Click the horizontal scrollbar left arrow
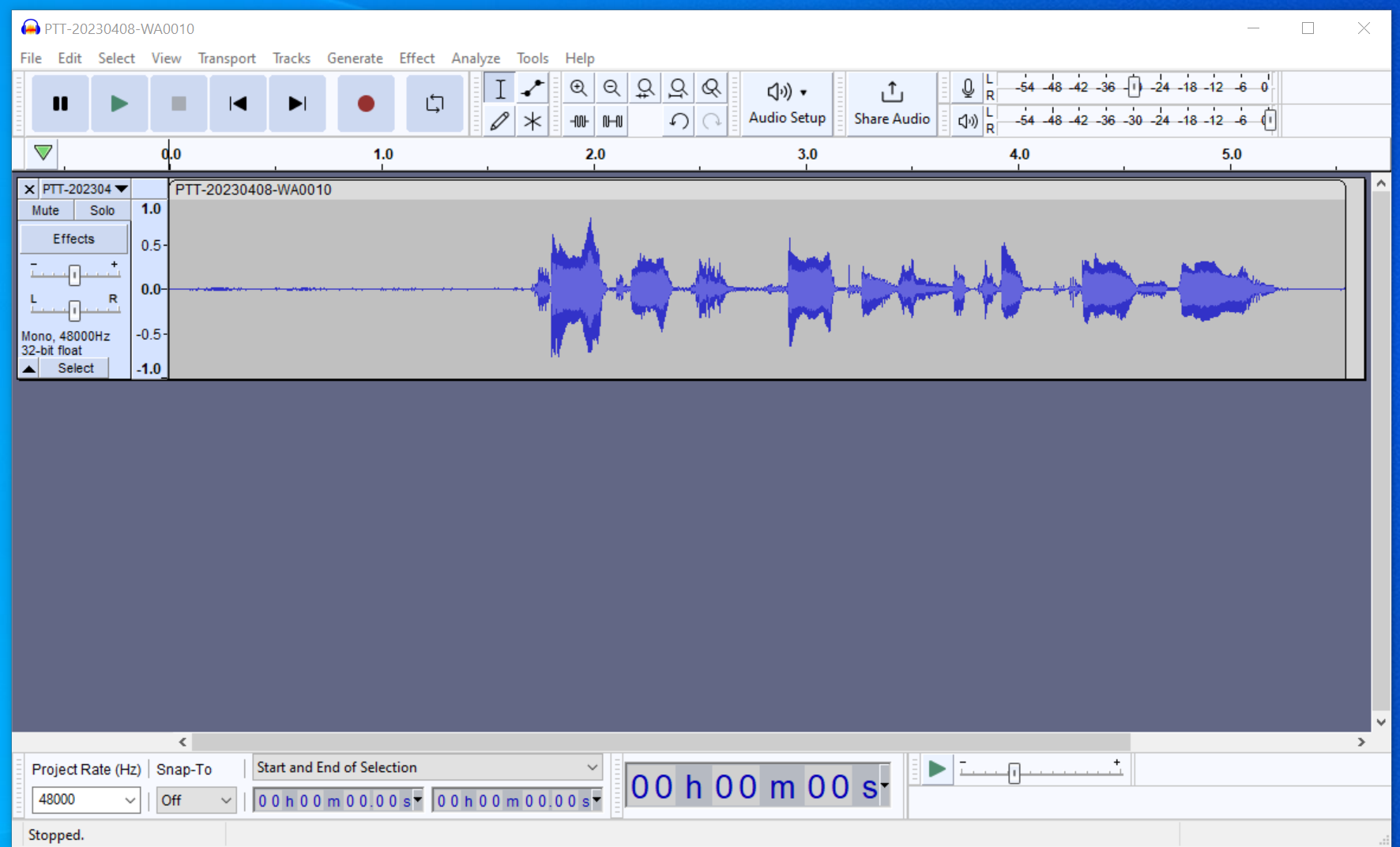The width and height of the screenshot is (1400, 847). (x=183, y=742)
